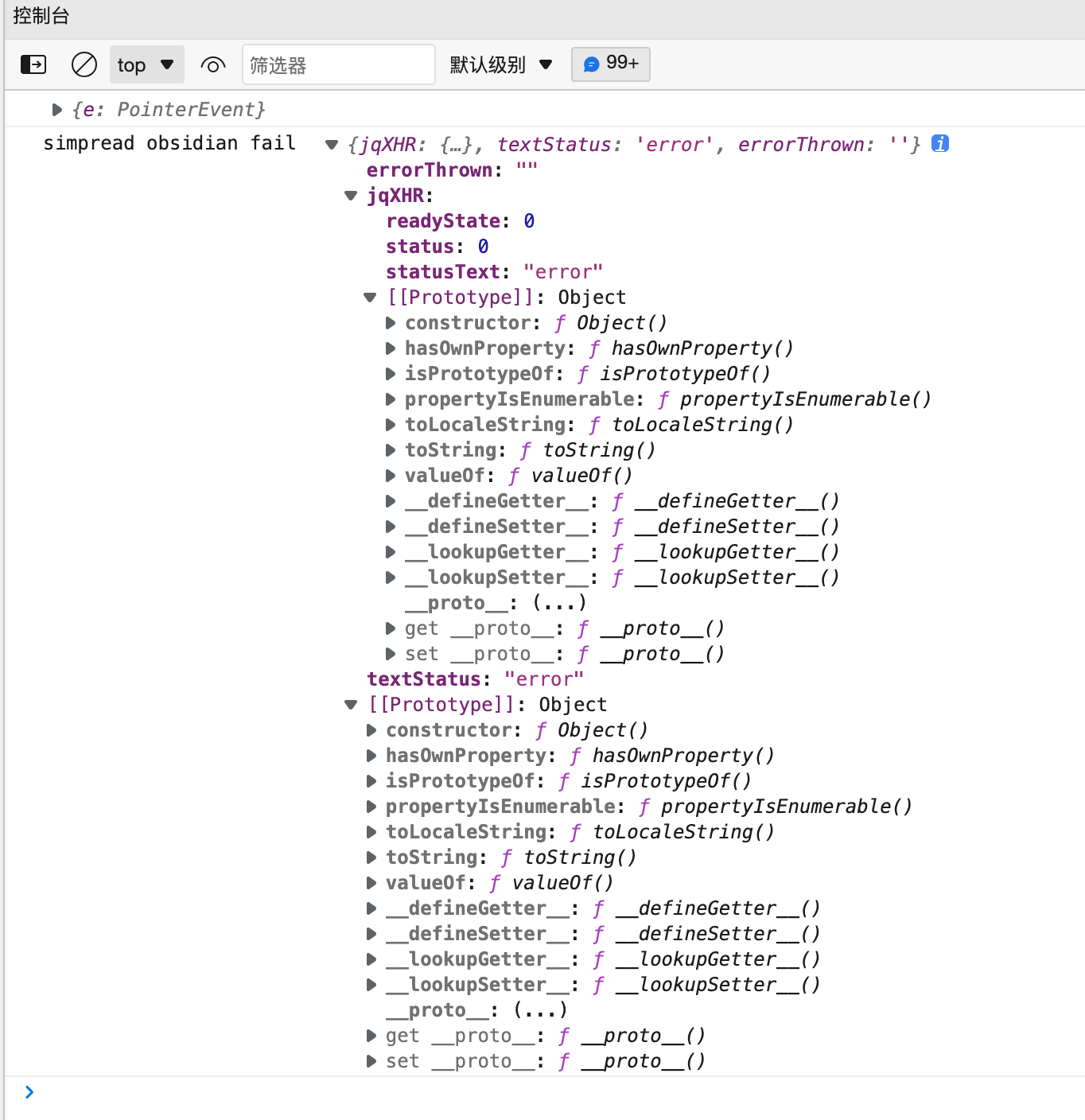Expand the set __proto__ accessor entry

pyautogui.click(x=390, y=654)
